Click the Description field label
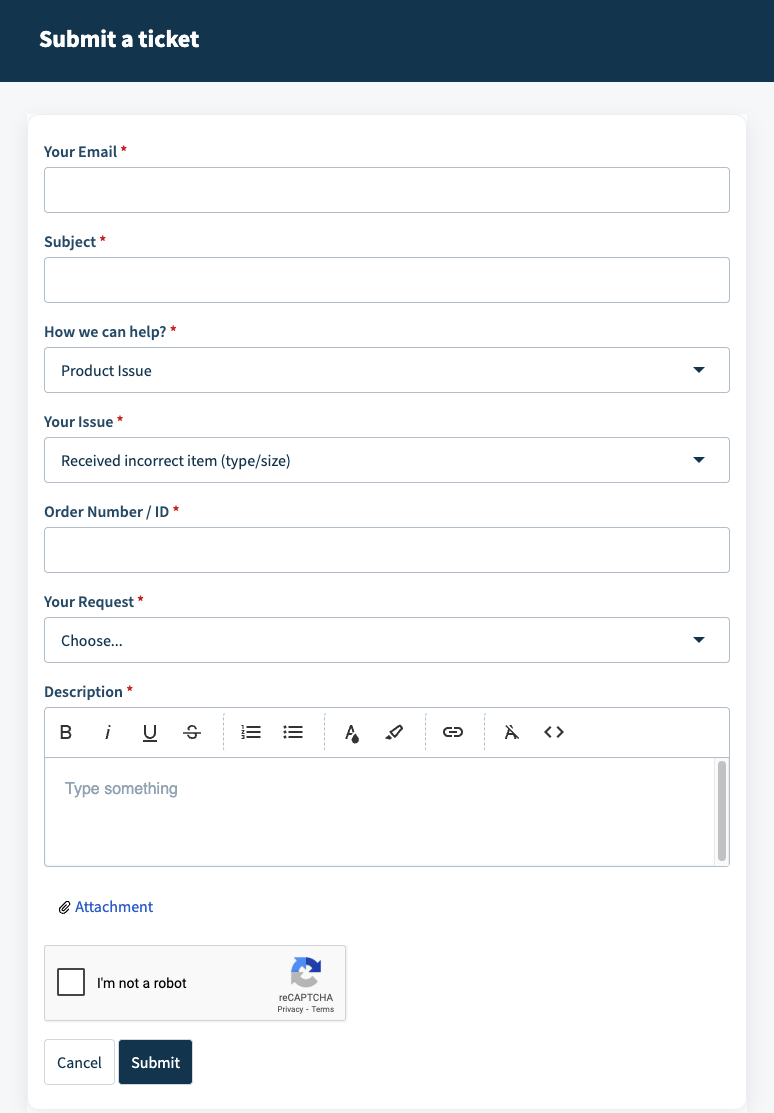Image resolution: width=774 pixels, height=1113 pixels. [83, 692]
